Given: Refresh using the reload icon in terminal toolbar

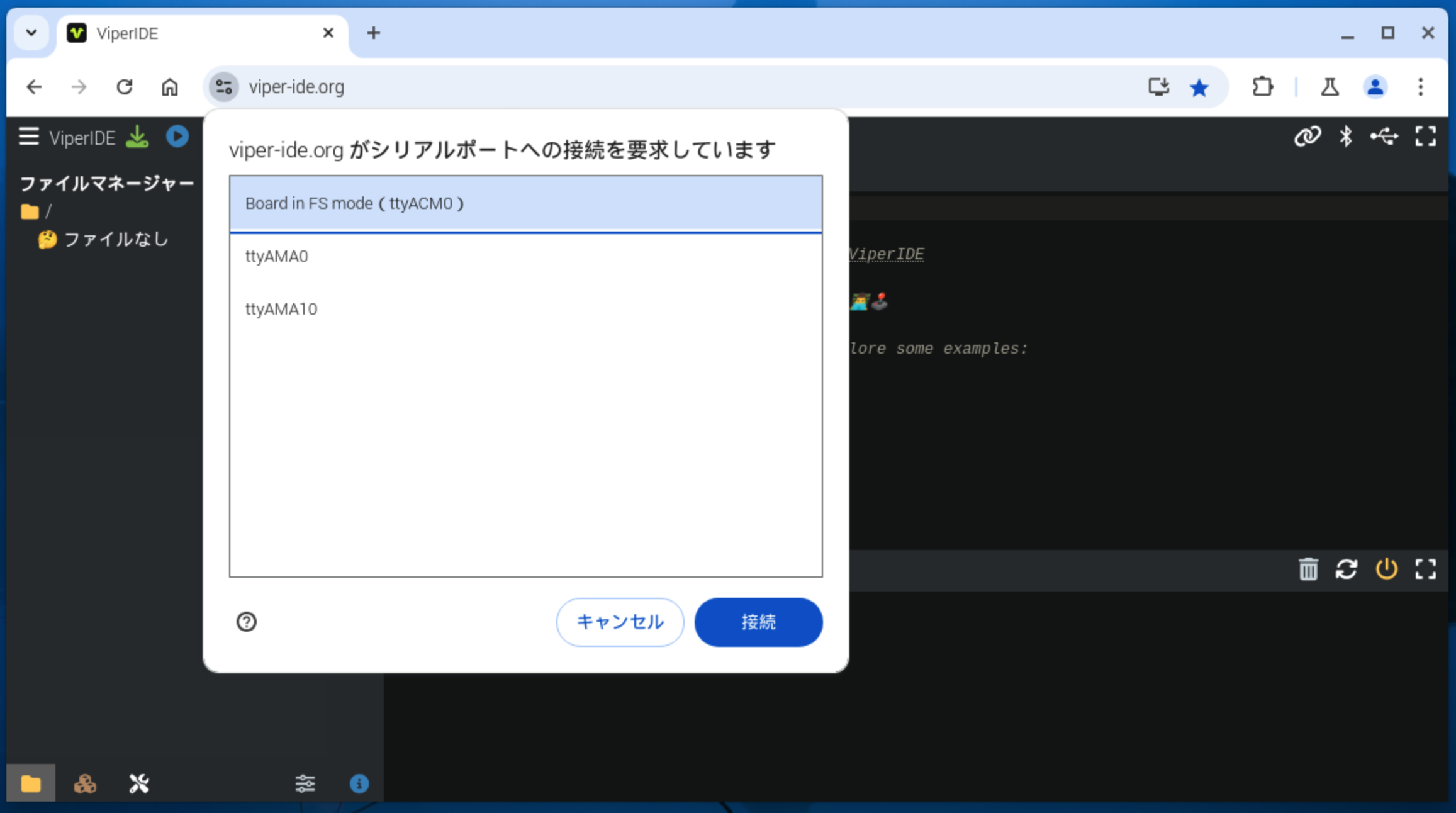Looking at the screenshot, I should pos(1346,569).
